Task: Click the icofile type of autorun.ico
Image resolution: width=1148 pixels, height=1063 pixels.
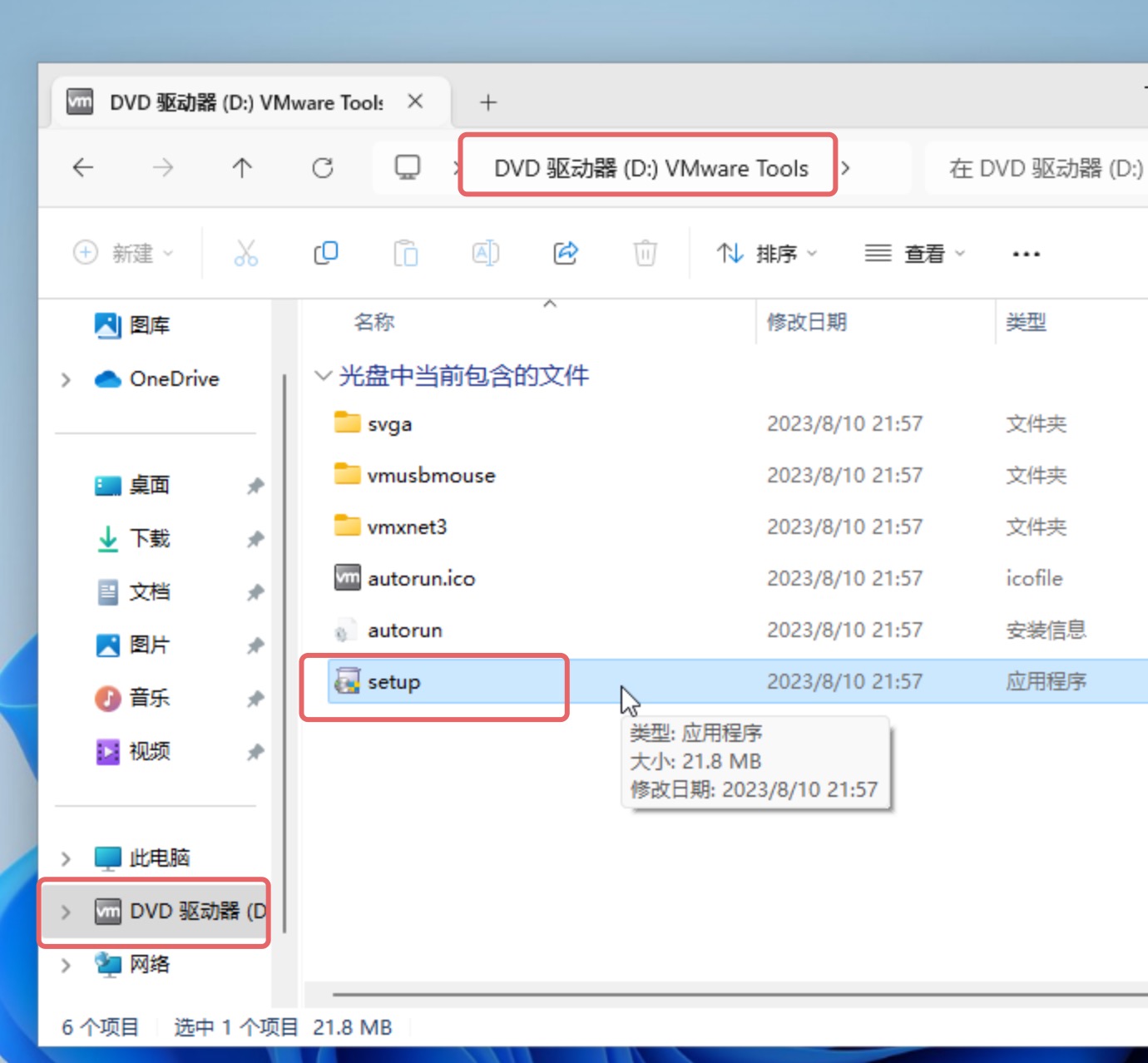Action: click(1034, 579)
